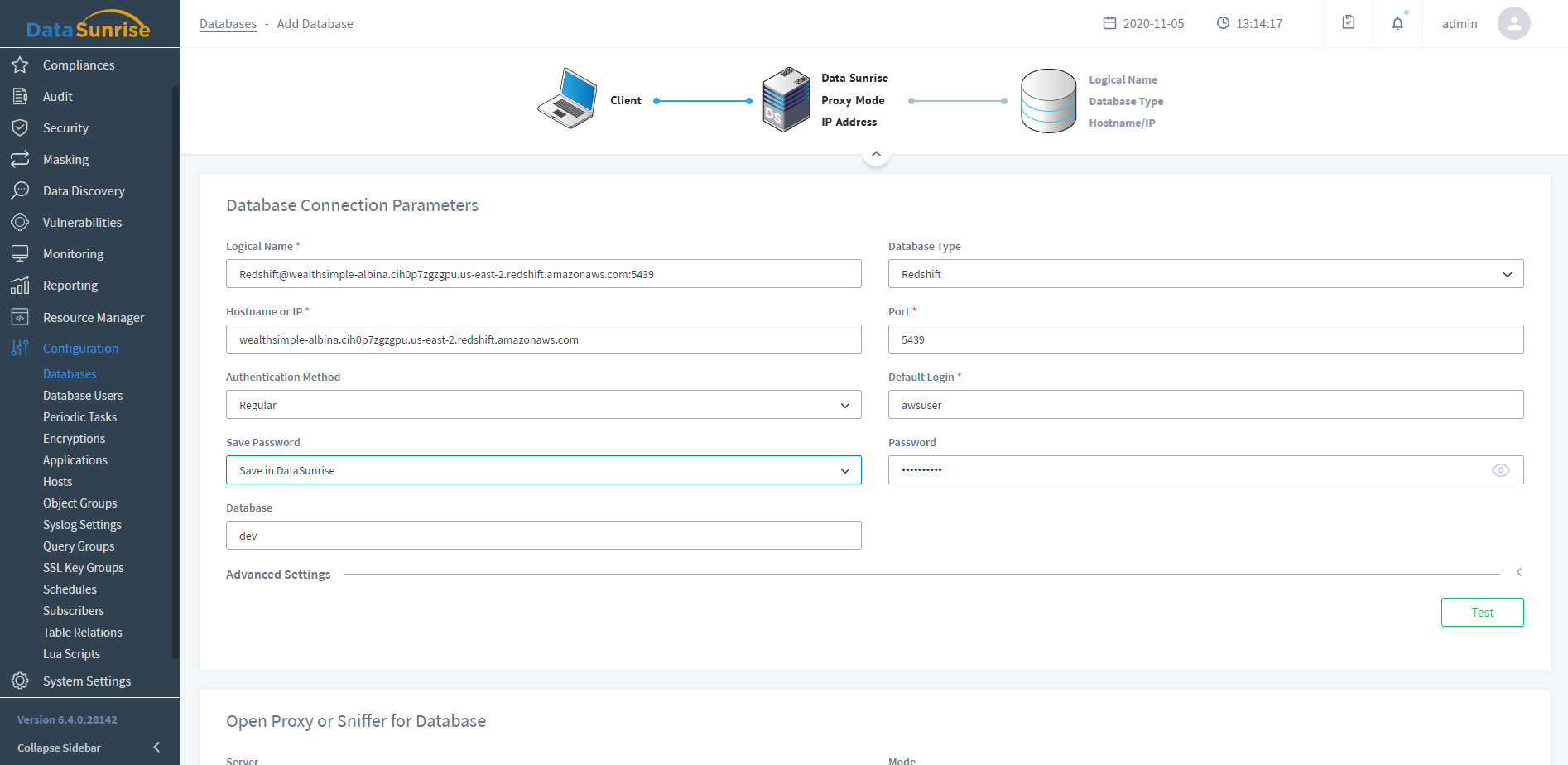Click the notifications bell icon
Screen dimensions: 1568x765
(1397, 23)
